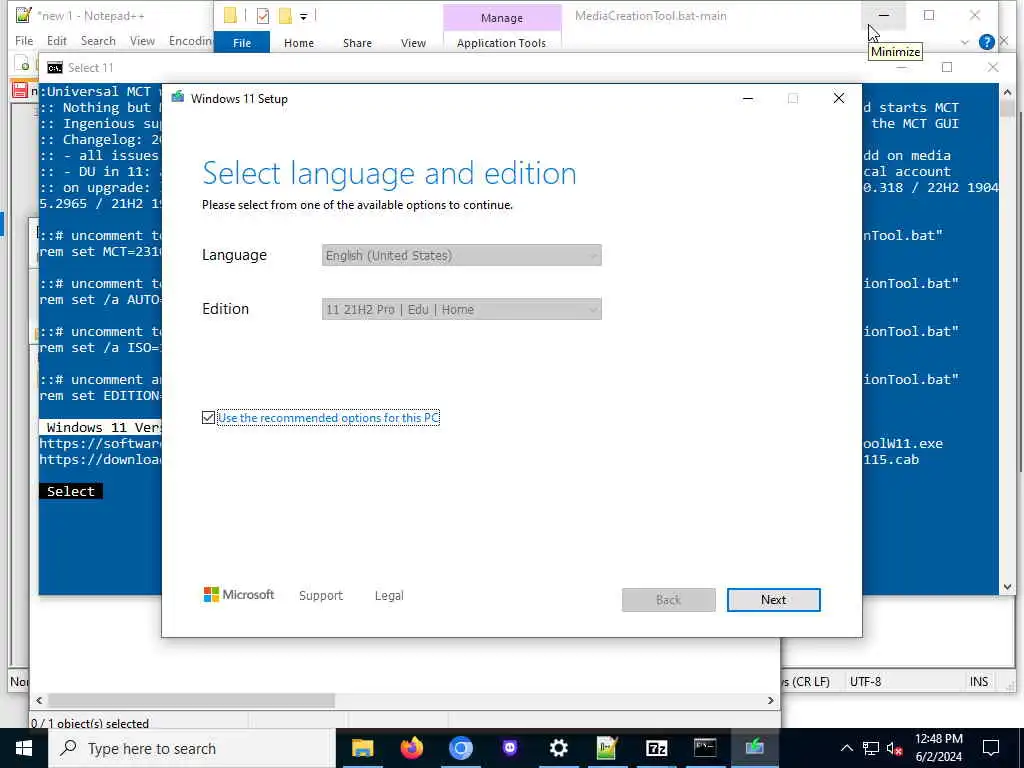Screen dimensions: 1024x768
Task: Click the Windows 11 Setup title bar icon
Action: pyautogui.click(x=178, y=98)
